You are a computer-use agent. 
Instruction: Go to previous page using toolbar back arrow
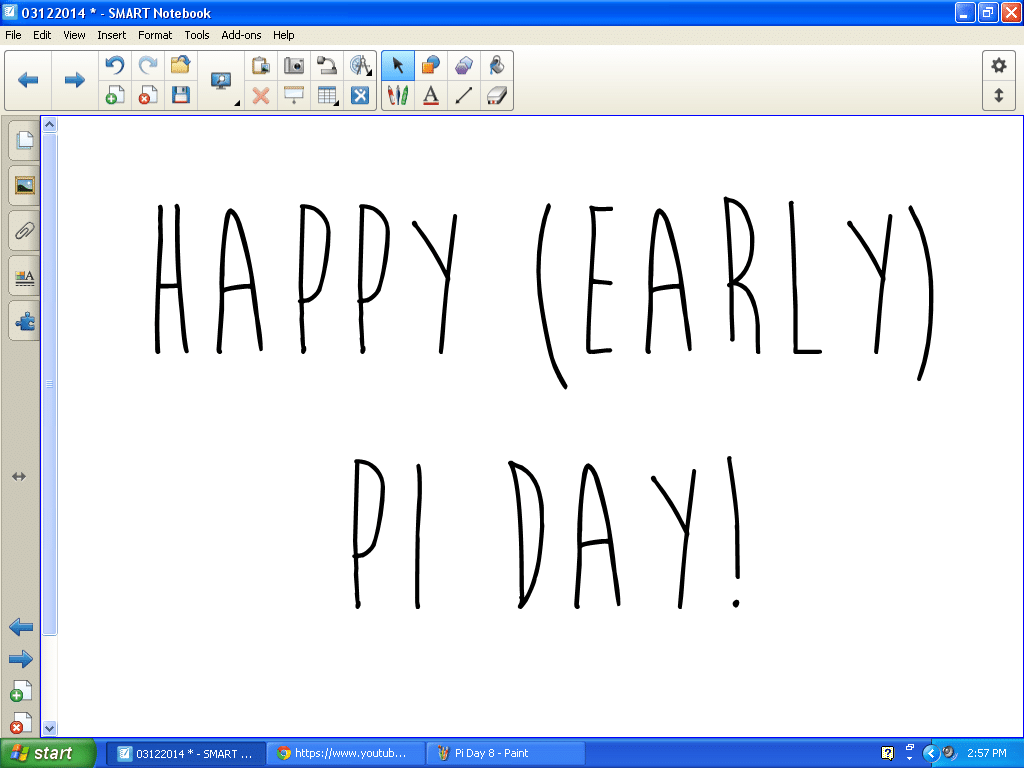(28, 80)
